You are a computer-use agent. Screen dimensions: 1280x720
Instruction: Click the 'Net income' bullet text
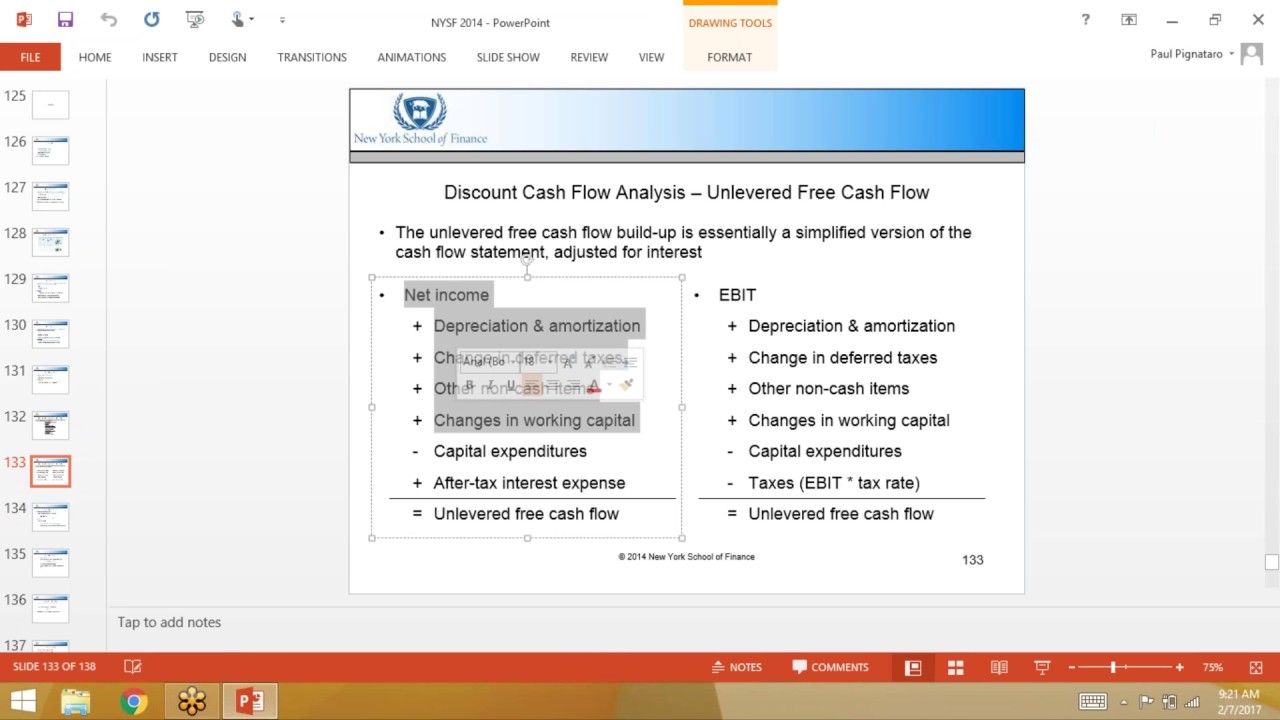pyautogui.click(x=446, y=295)
